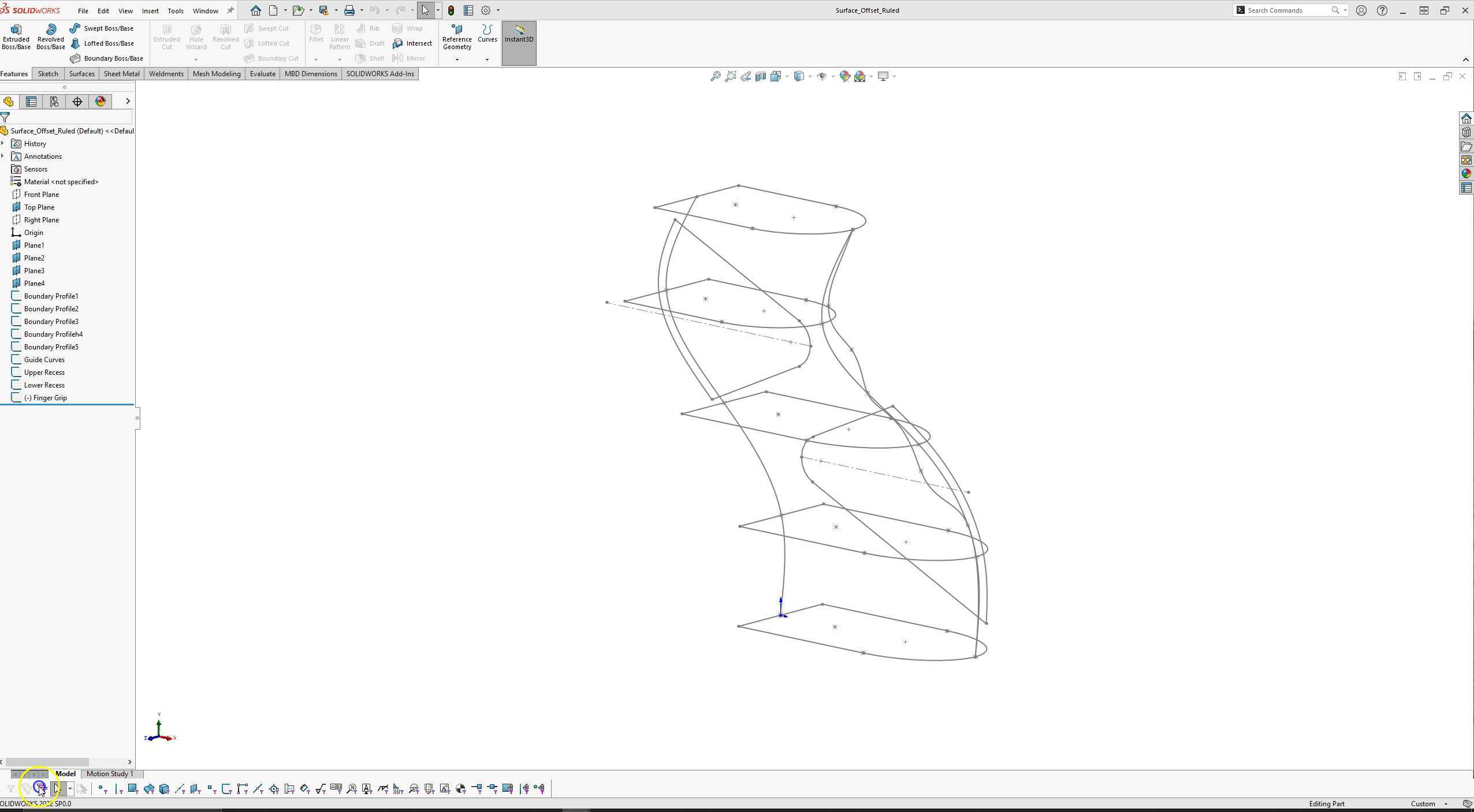The image size is (1474, 812).
Task: Open the ConfigurationManager color wheel icon
Action: 100,102
